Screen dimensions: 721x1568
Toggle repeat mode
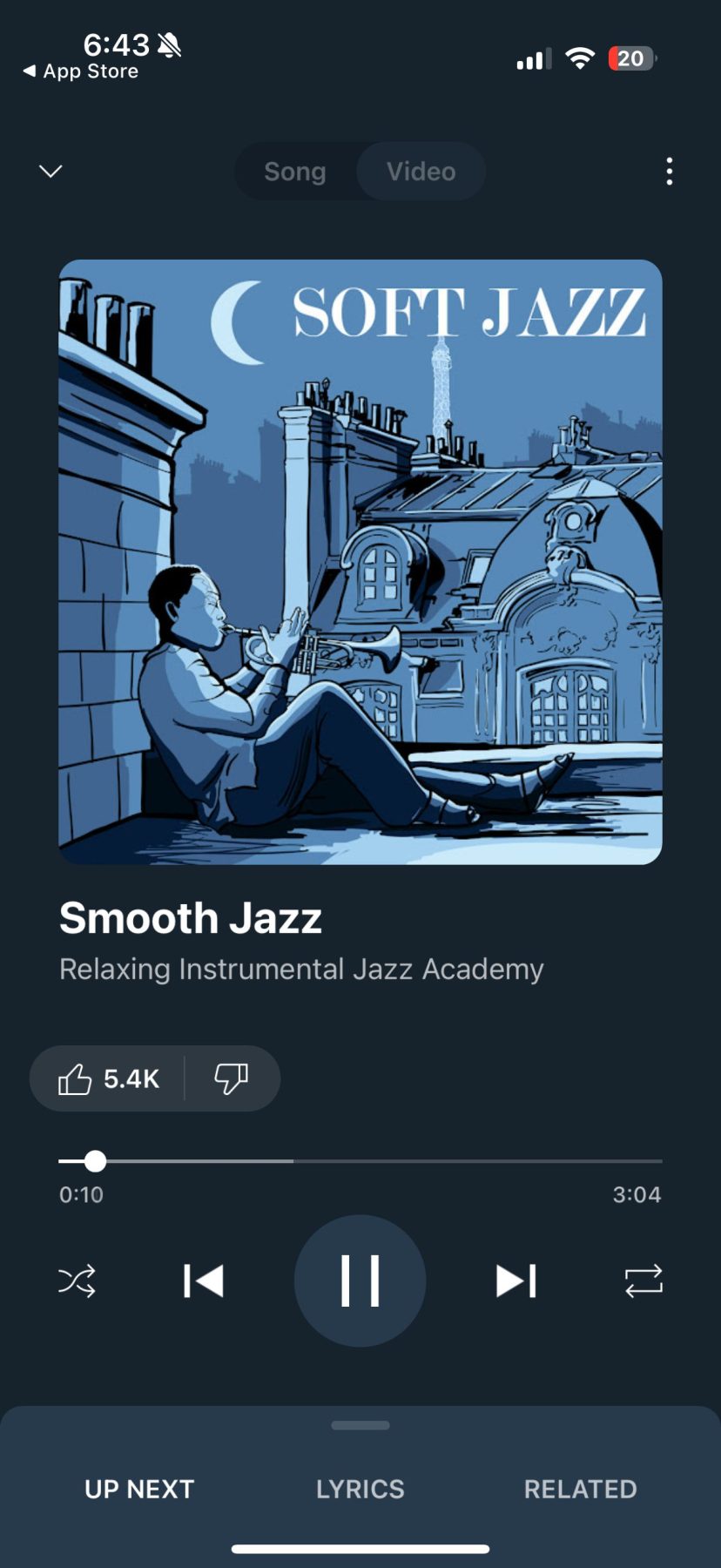coord(644,1281)
